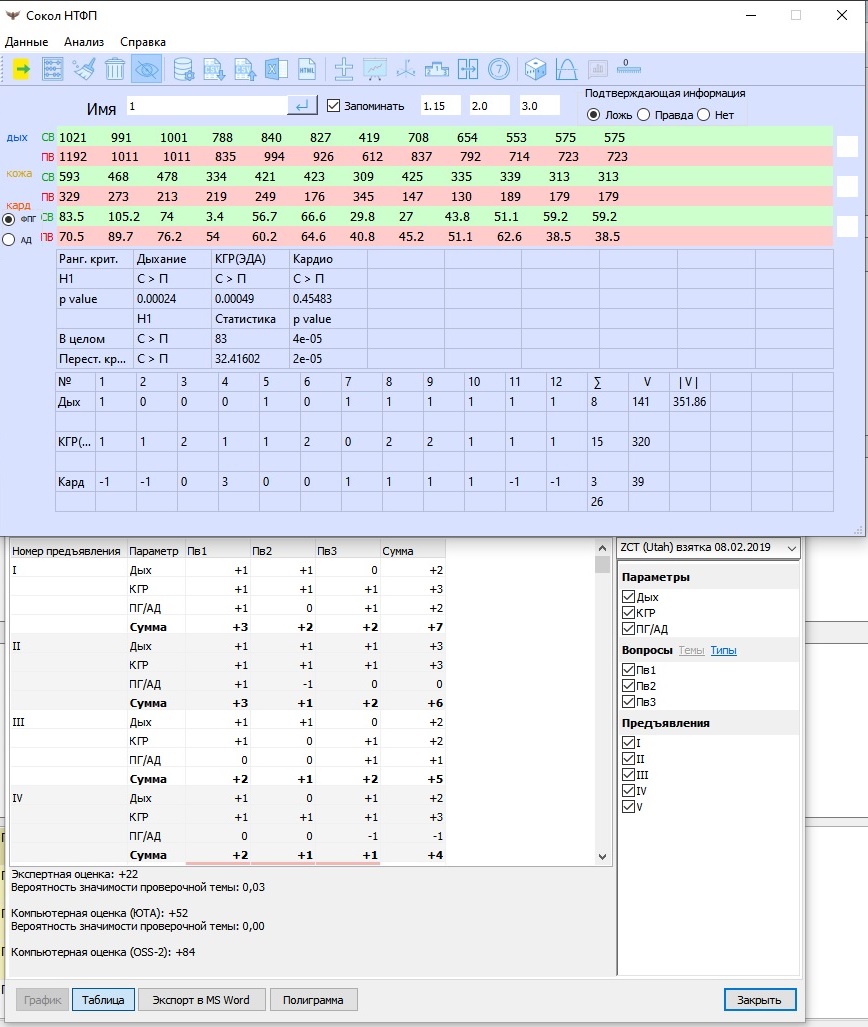Click the cleaning brush icon
This screenshot has width=868, height=1027.
click(84, 69)
